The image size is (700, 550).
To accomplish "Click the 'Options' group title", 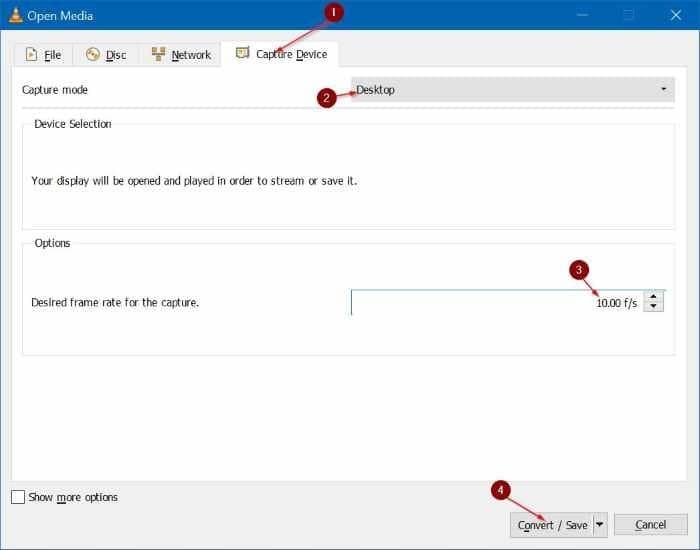I will tap(52, 243).
